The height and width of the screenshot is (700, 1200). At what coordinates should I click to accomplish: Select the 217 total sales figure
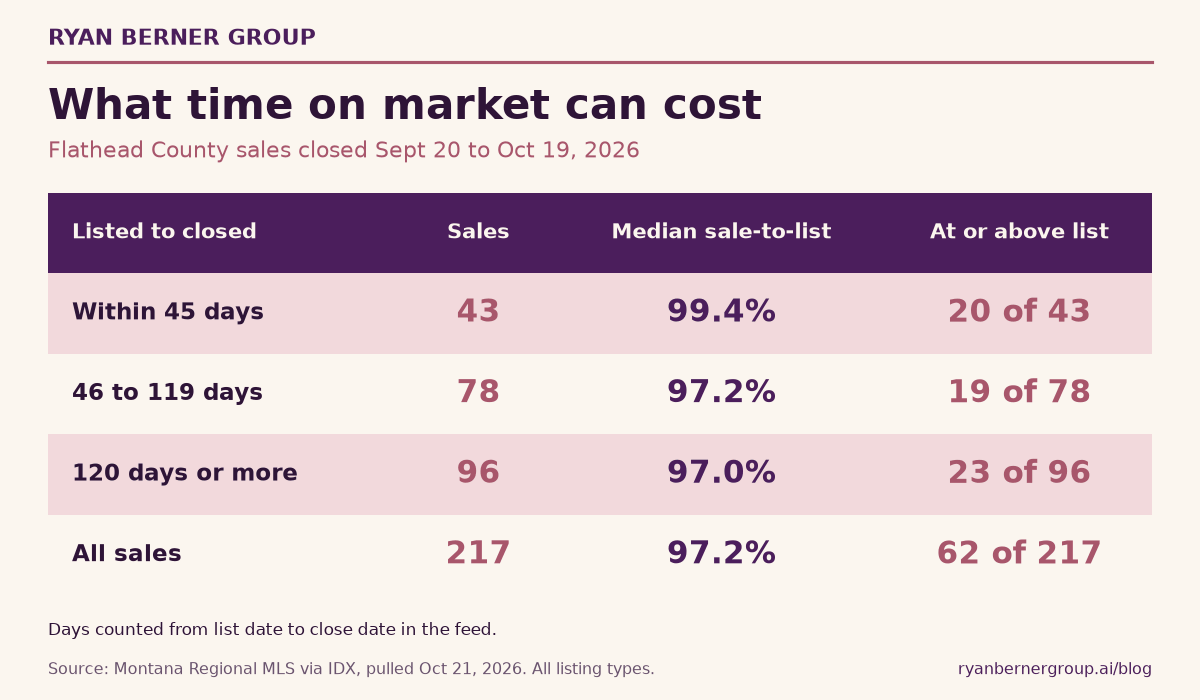478,554
